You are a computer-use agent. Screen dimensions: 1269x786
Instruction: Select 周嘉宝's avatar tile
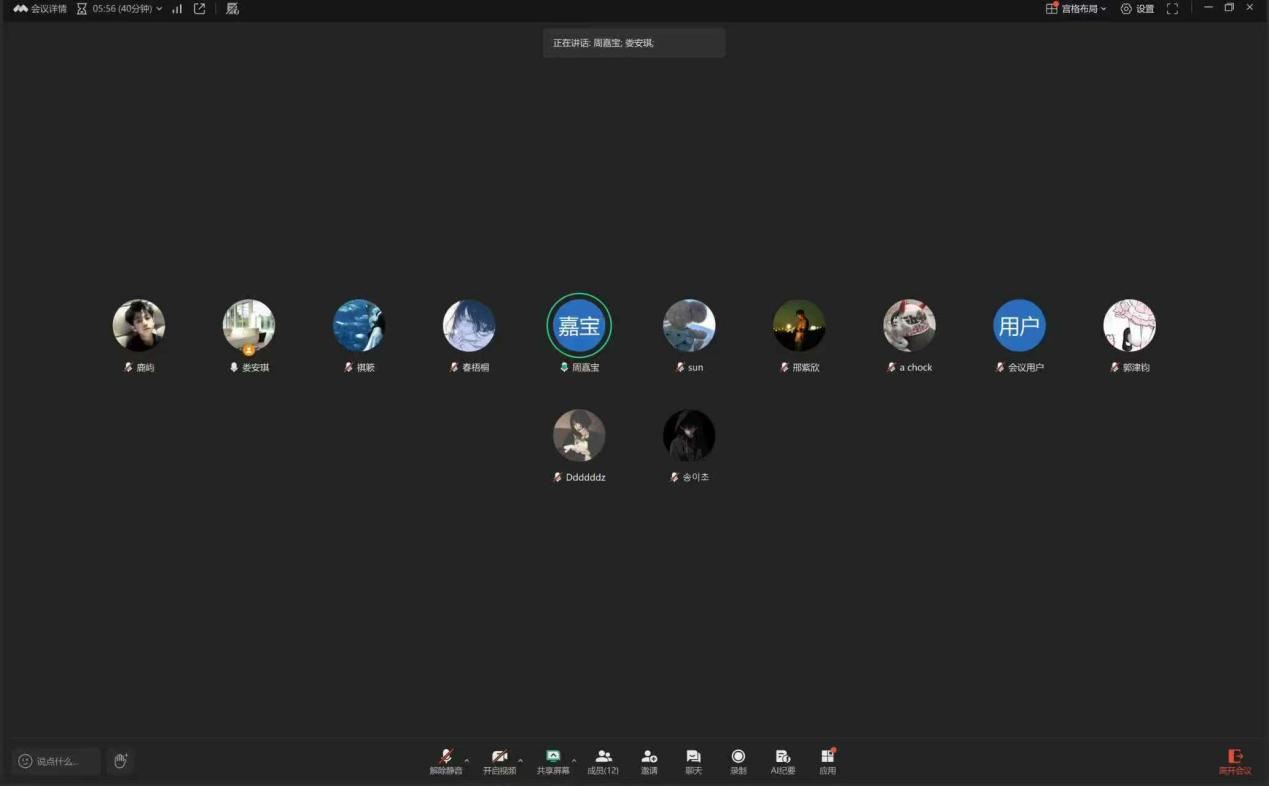(579, 326)
